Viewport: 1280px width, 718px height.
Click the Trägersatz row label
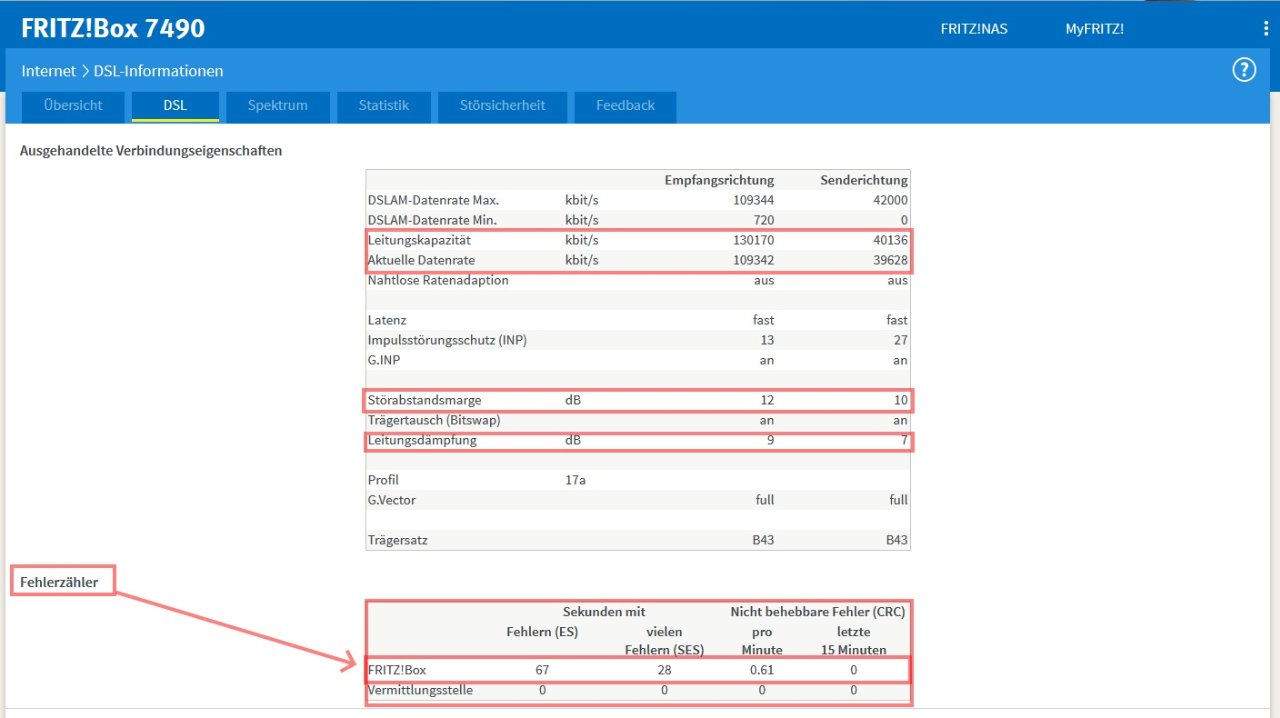pyautogui.click(x=398, y=540)
